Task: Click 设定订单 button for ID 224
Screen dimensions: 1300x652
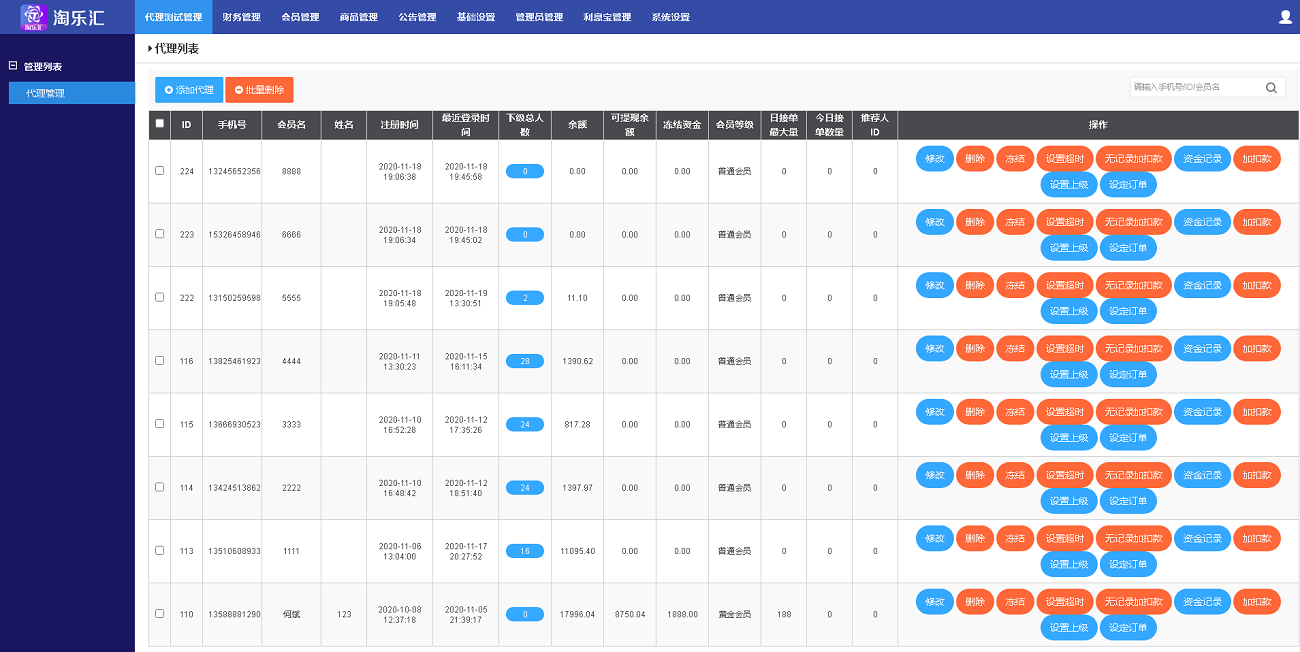Action: click(1128, 184)
